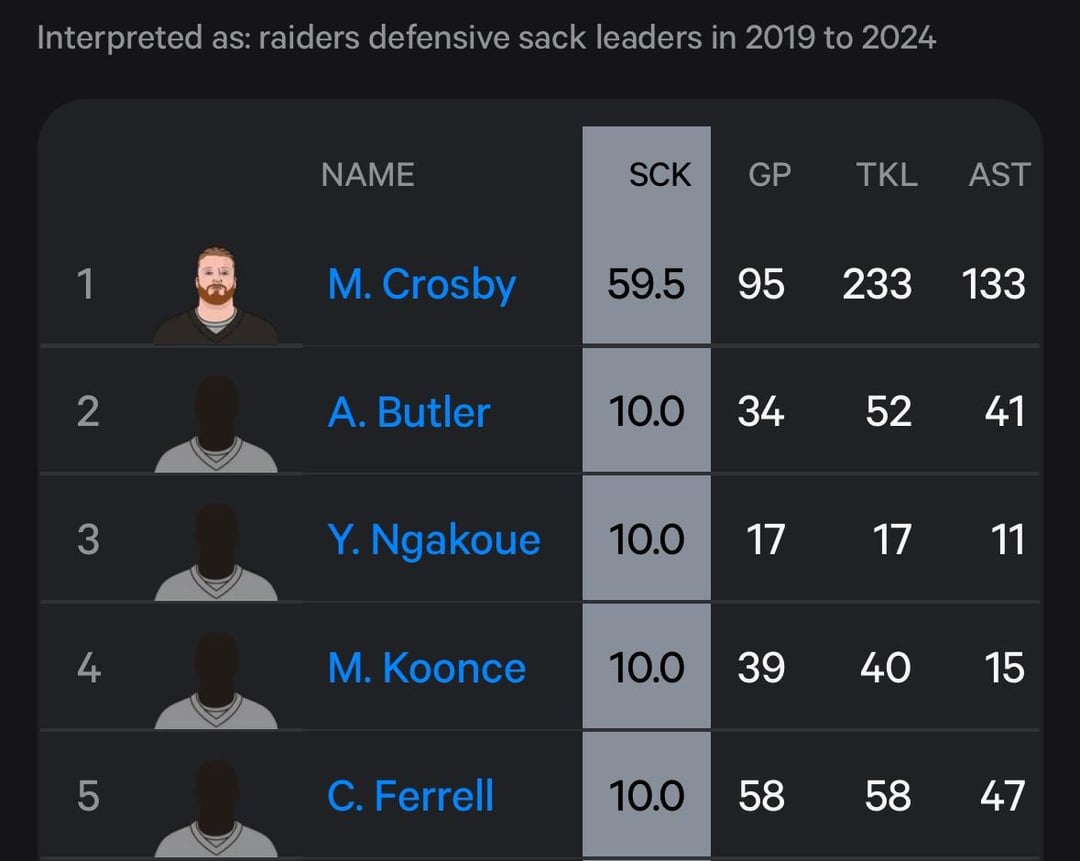Click the NAME column header
The height and width of the screenshot is (861, 1080).
(367, 174)
